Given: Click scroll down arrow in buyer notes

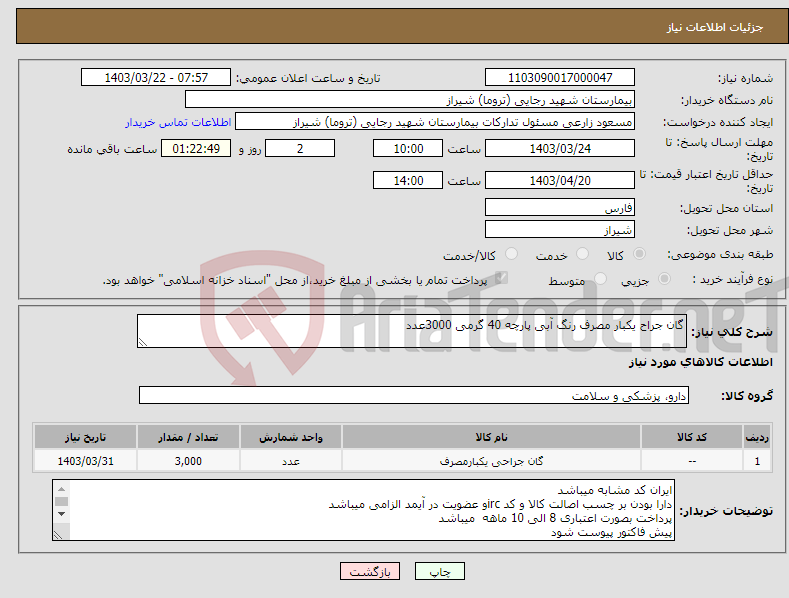Looking at the screenshot, I should (x=61, y=513).
